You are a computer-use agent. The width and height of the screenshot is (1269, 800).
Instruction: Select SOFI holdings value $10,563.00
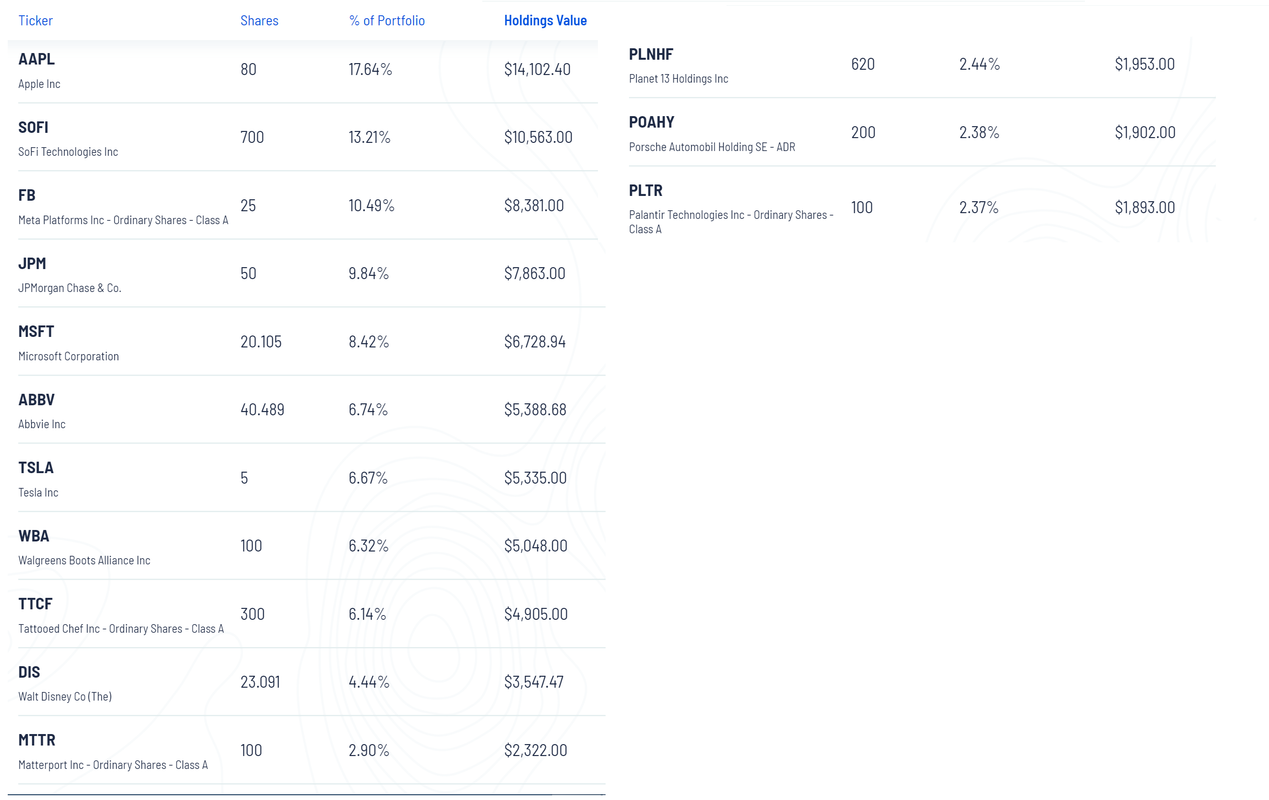538,137
